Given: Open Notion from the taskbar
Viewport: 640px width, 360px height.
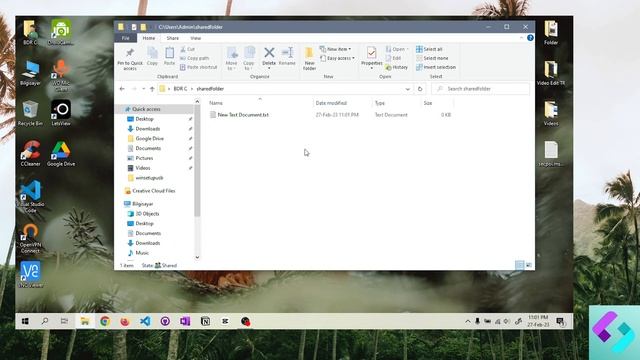Looking at the screenshot, I should coord(205,321).
